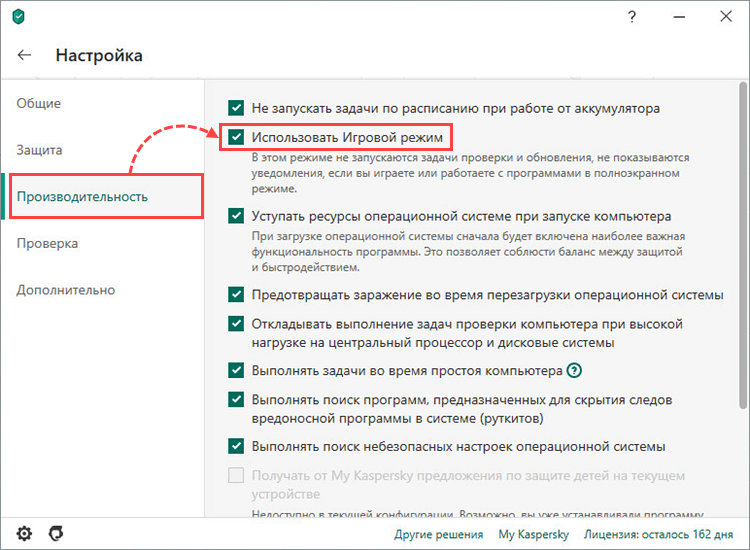This screenshot has height=550, width=750.
Task: Click the Kaspersky shield logo icon
Action: tap(18, 17)
